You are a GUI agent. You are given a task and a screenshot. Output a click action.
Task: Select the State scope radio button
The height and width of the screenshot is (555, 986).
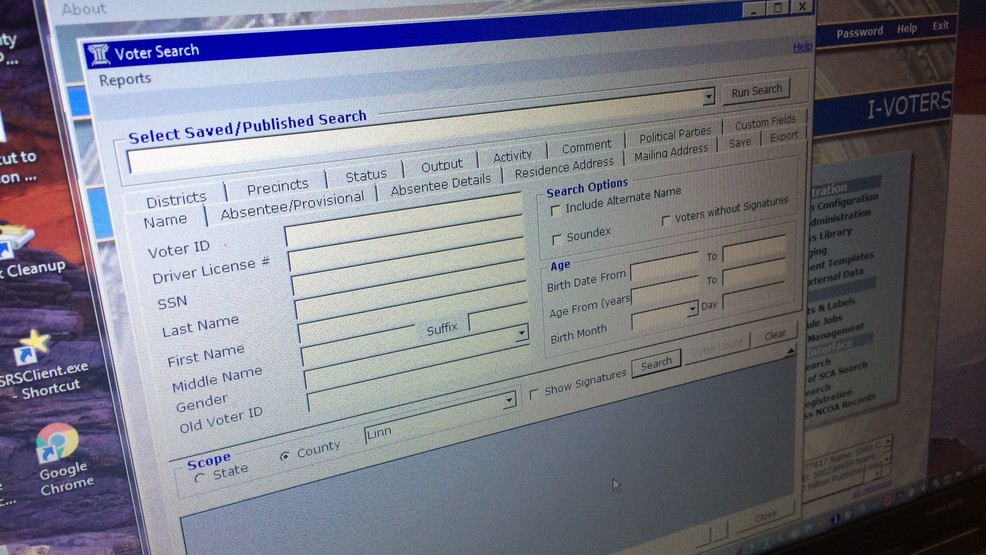pos(199,478)
